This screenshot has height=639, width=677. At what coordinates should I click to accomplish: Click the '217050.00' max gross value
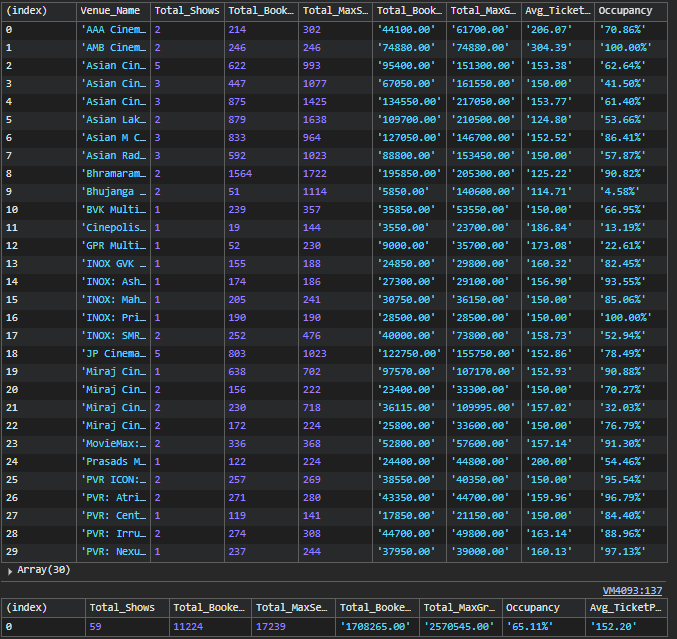pyautogui.click(x=483, y=101)
